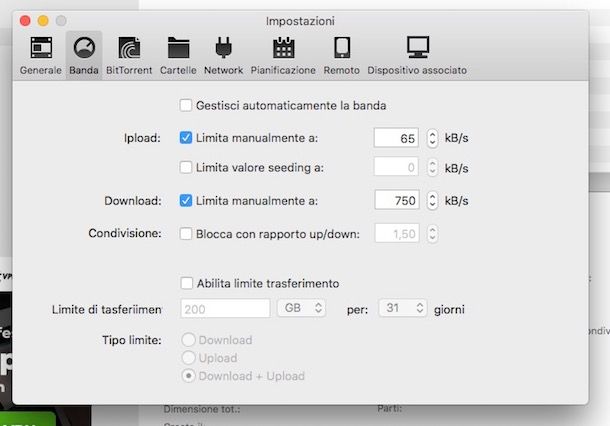Open the Dispositivo associato monitor icon
The image size is (610, 426).
click(418, 47)
